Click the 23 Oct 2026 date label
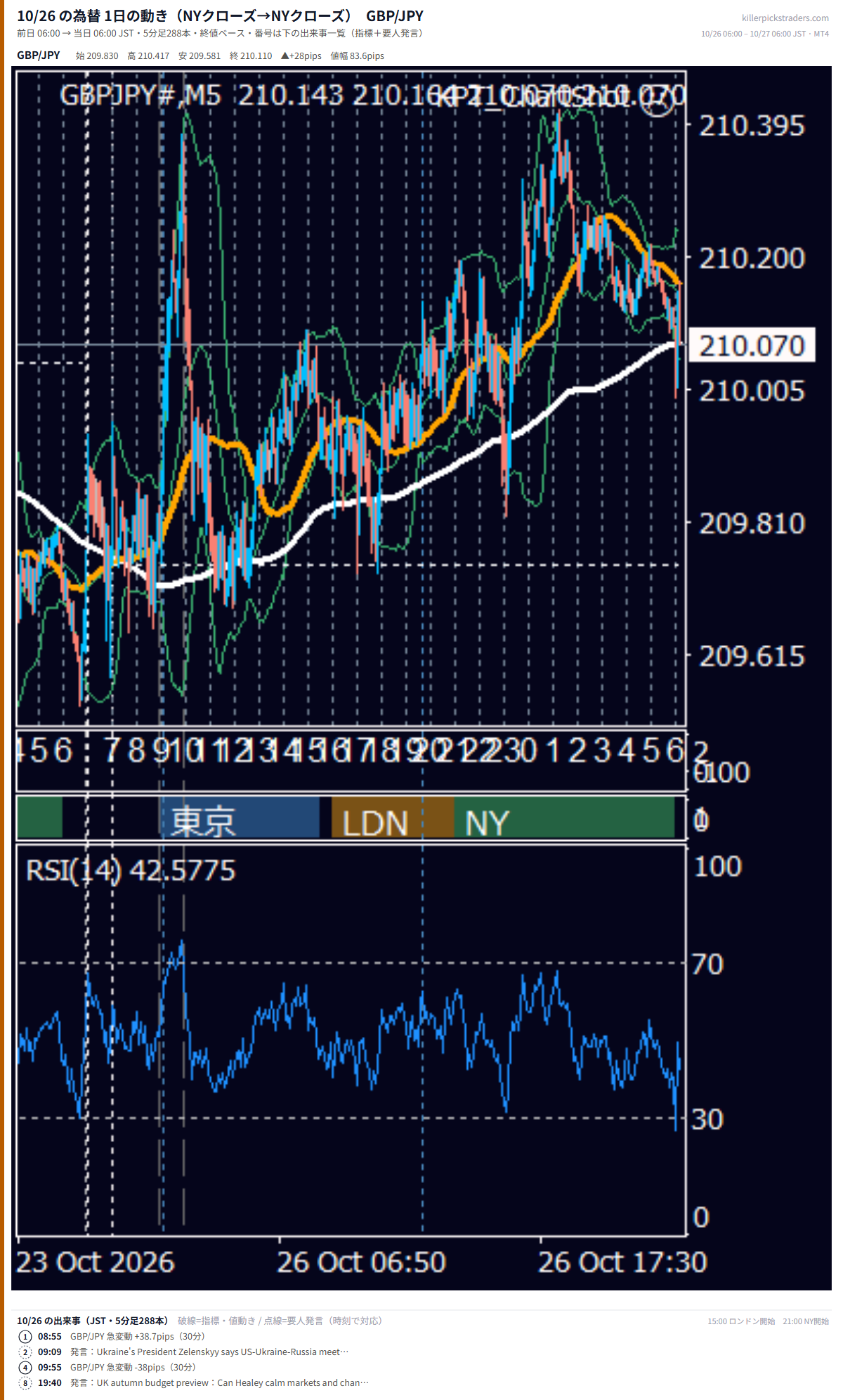Image resolution: width=843 pixels, height=1400 pixels. (95, 1262)
